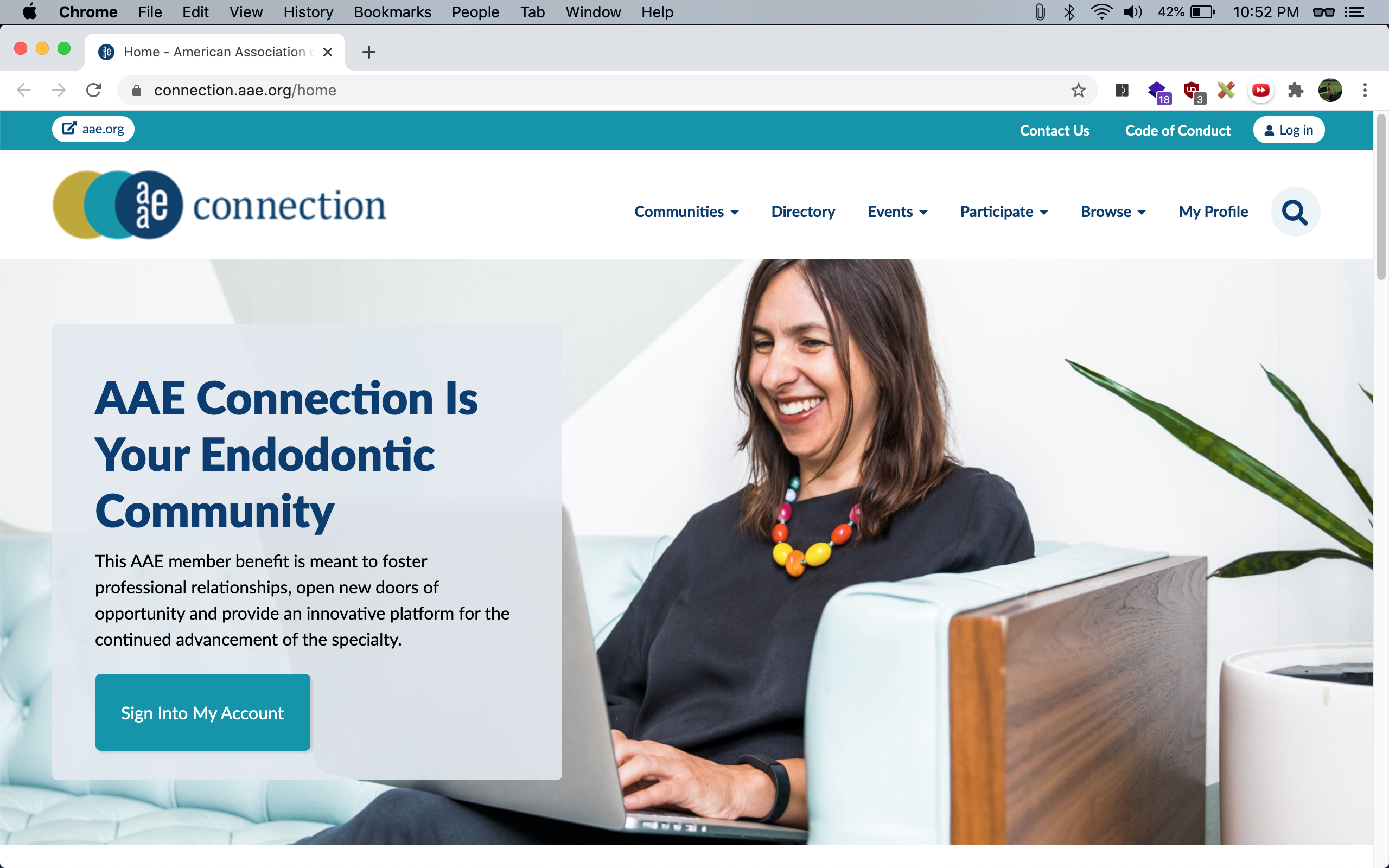View site info via the lock icon
The image size is (1389, 868).
(137, 90)
